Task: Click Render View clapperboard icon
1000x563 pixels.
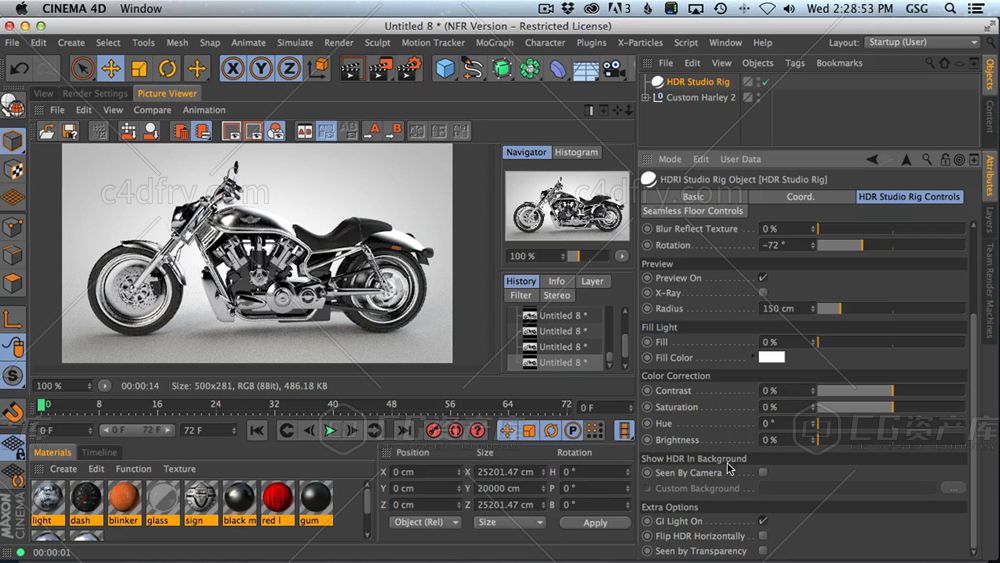Action: click(350, 69)
